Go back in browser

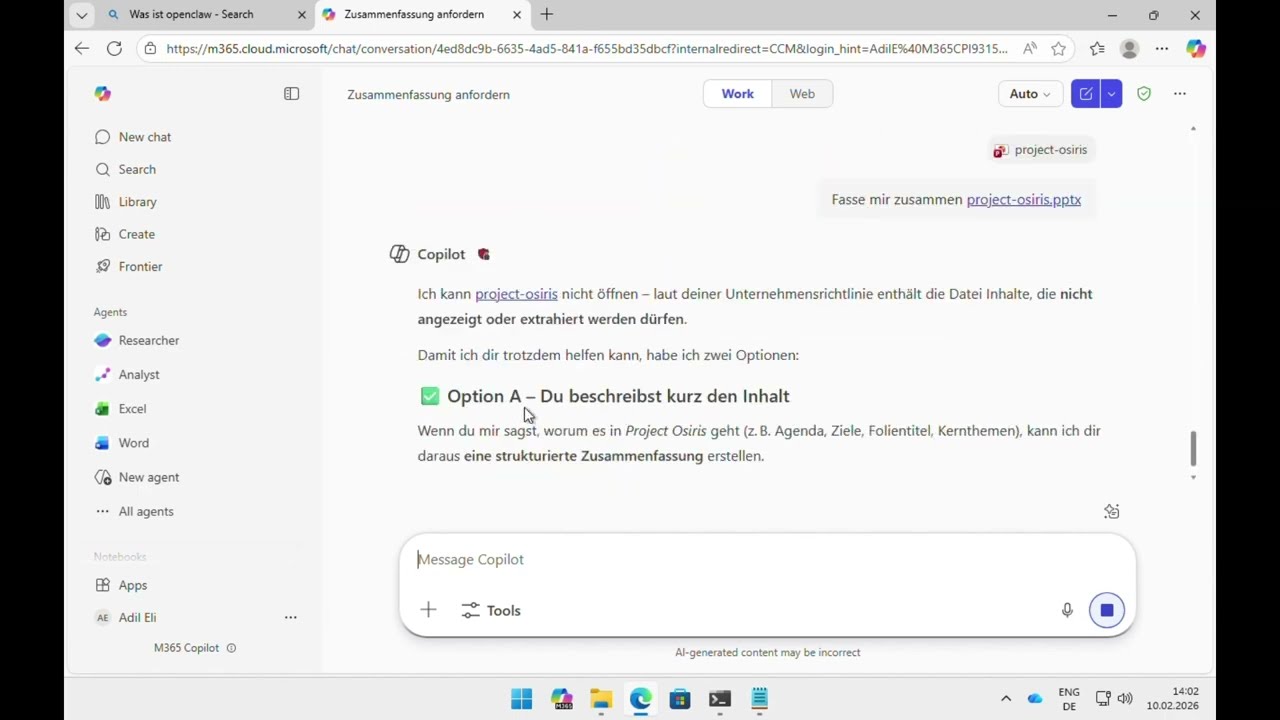(82, 48)
